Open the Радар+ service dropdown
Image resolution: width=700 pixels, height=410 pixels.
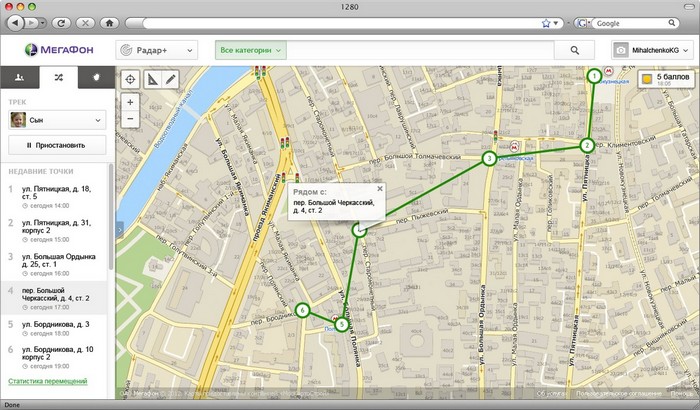tap(155, 49)
